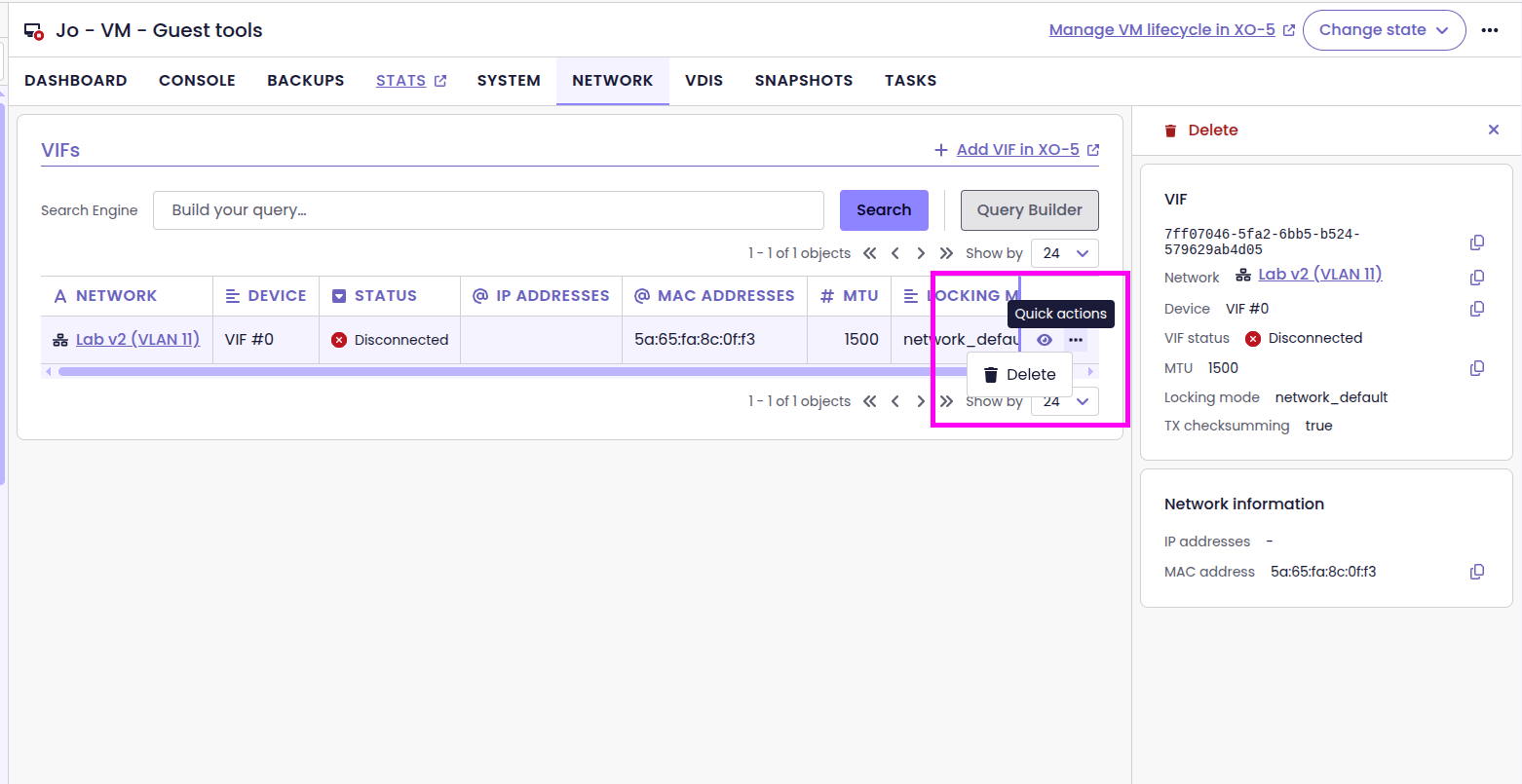1522x784 pixels.
Task: Close the VIF details side panel
Action: pyautogui.click(x=1493, y=130)
